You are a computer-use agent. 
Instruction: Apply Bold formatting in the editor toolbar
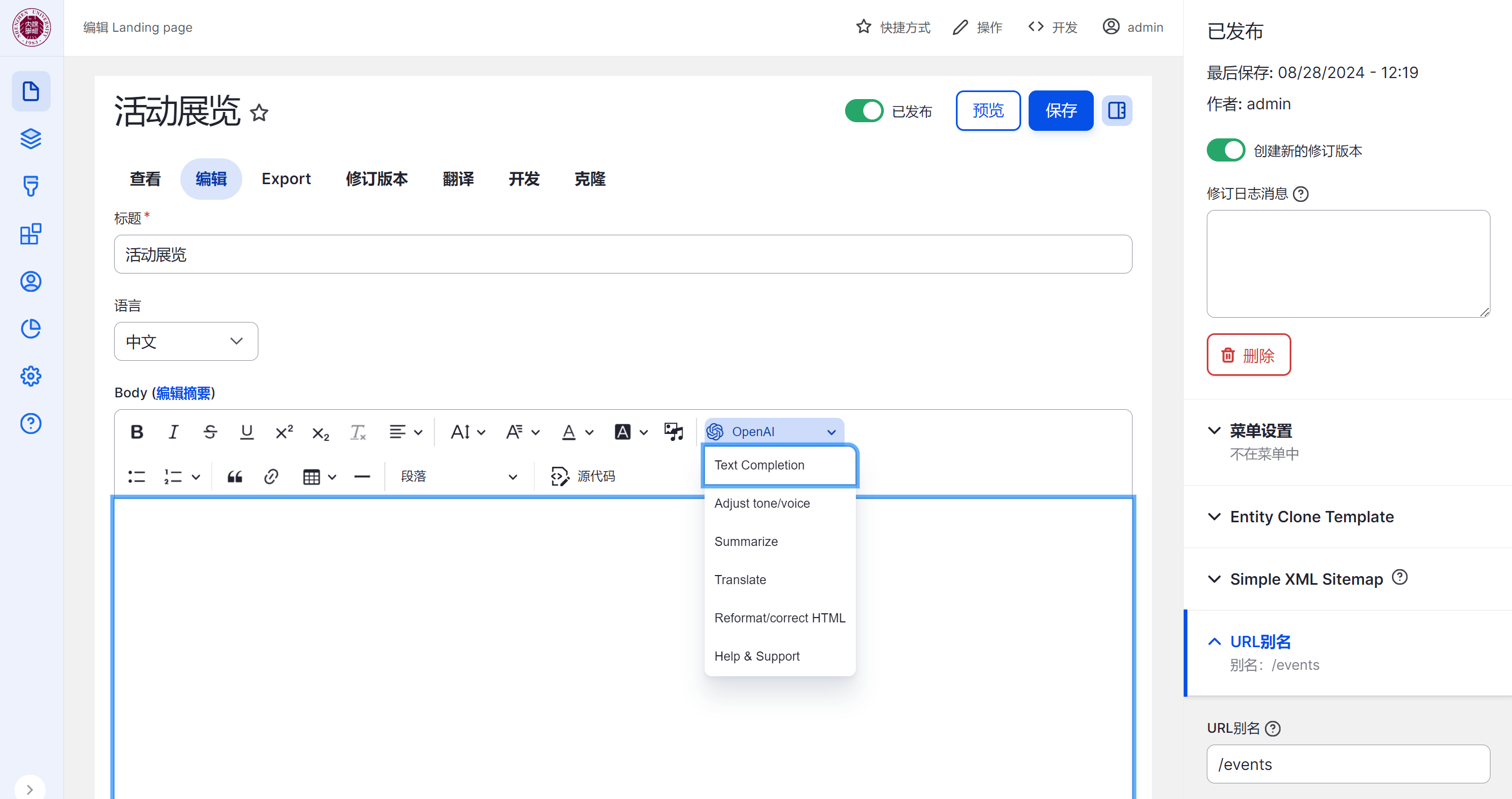[x=137, y=432]
